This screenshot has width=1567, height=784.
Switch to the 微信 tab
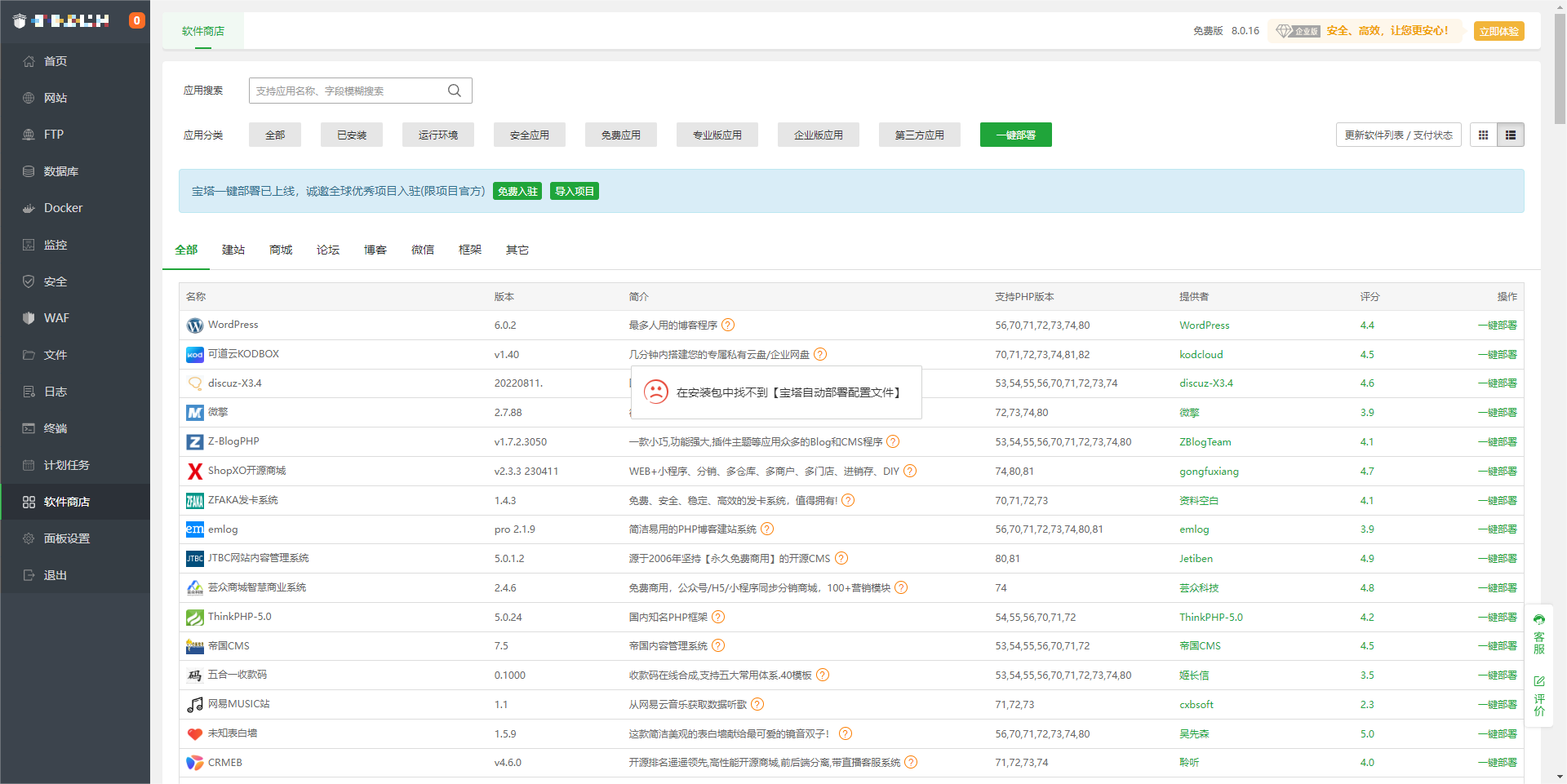[423, 250]
